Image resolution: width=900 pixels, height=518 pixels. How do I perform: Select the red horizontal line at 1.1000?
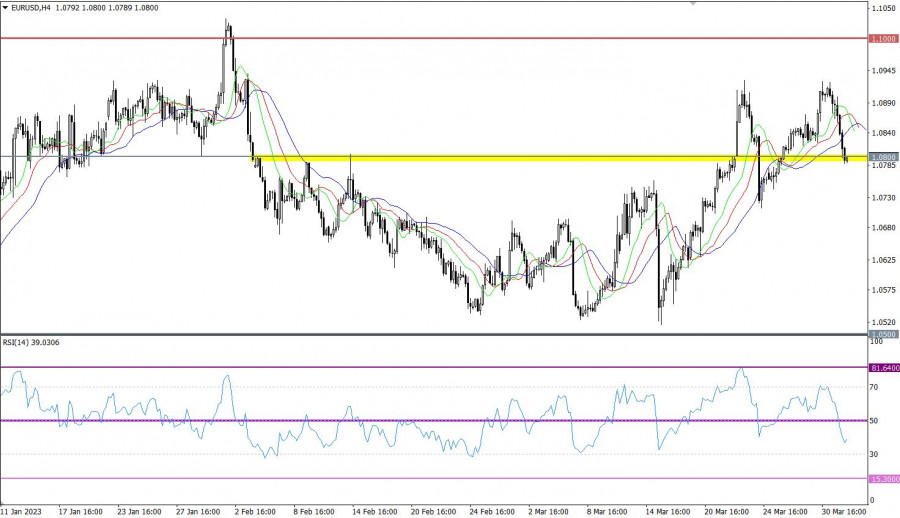400,38
